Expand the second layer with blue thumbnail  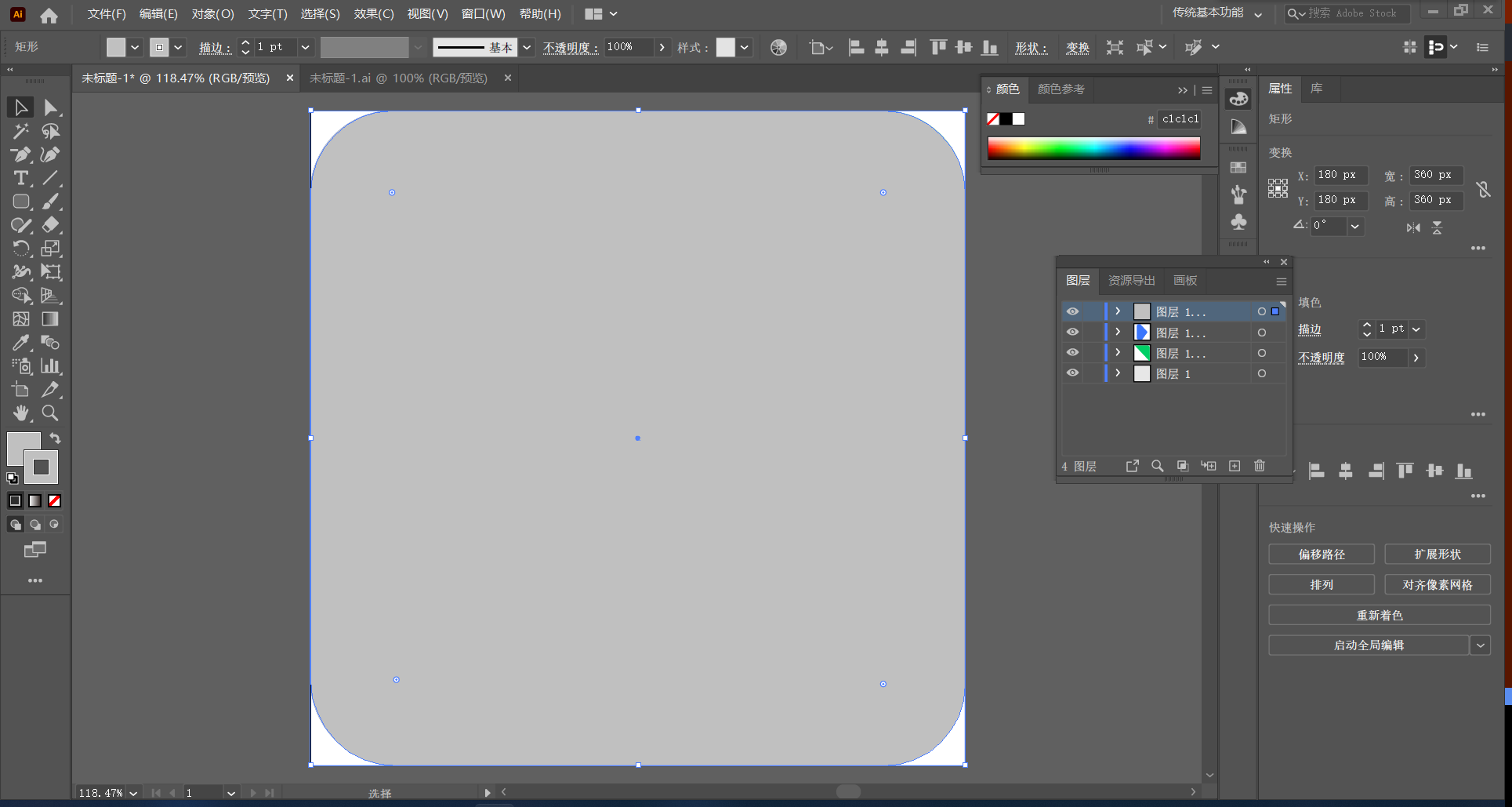(1118, 332)
